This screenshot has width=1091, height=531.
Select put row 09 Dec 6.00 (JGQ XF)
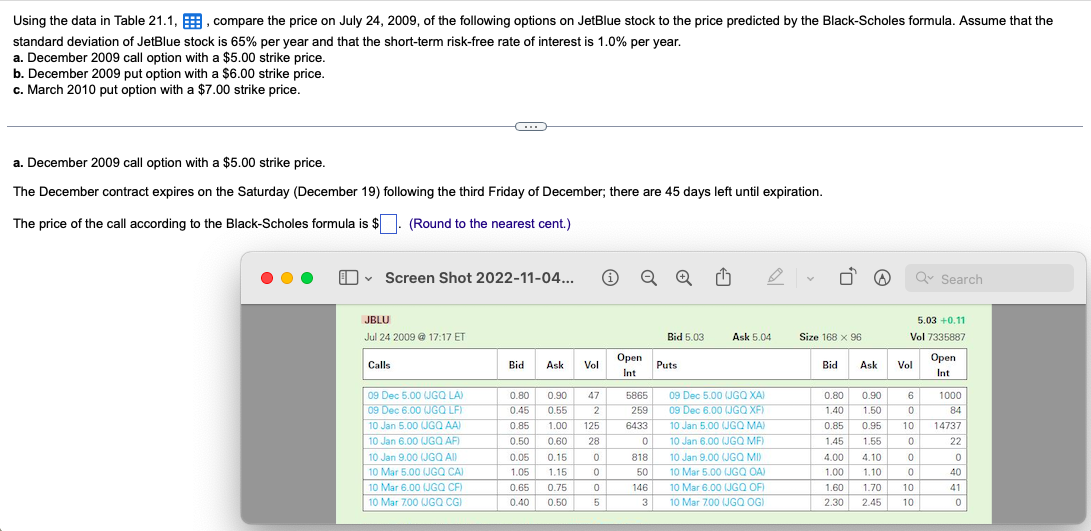pos(717,409)
